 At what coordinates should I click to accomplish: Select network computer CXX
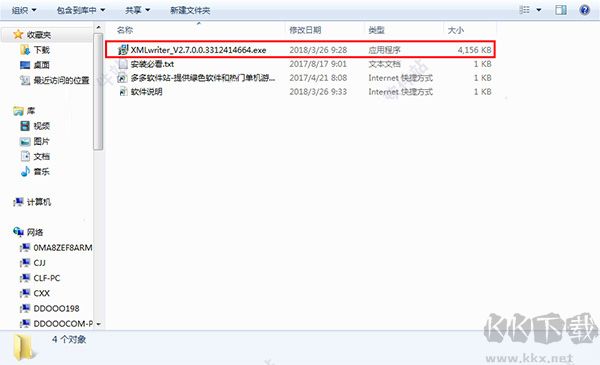[41, 293]
